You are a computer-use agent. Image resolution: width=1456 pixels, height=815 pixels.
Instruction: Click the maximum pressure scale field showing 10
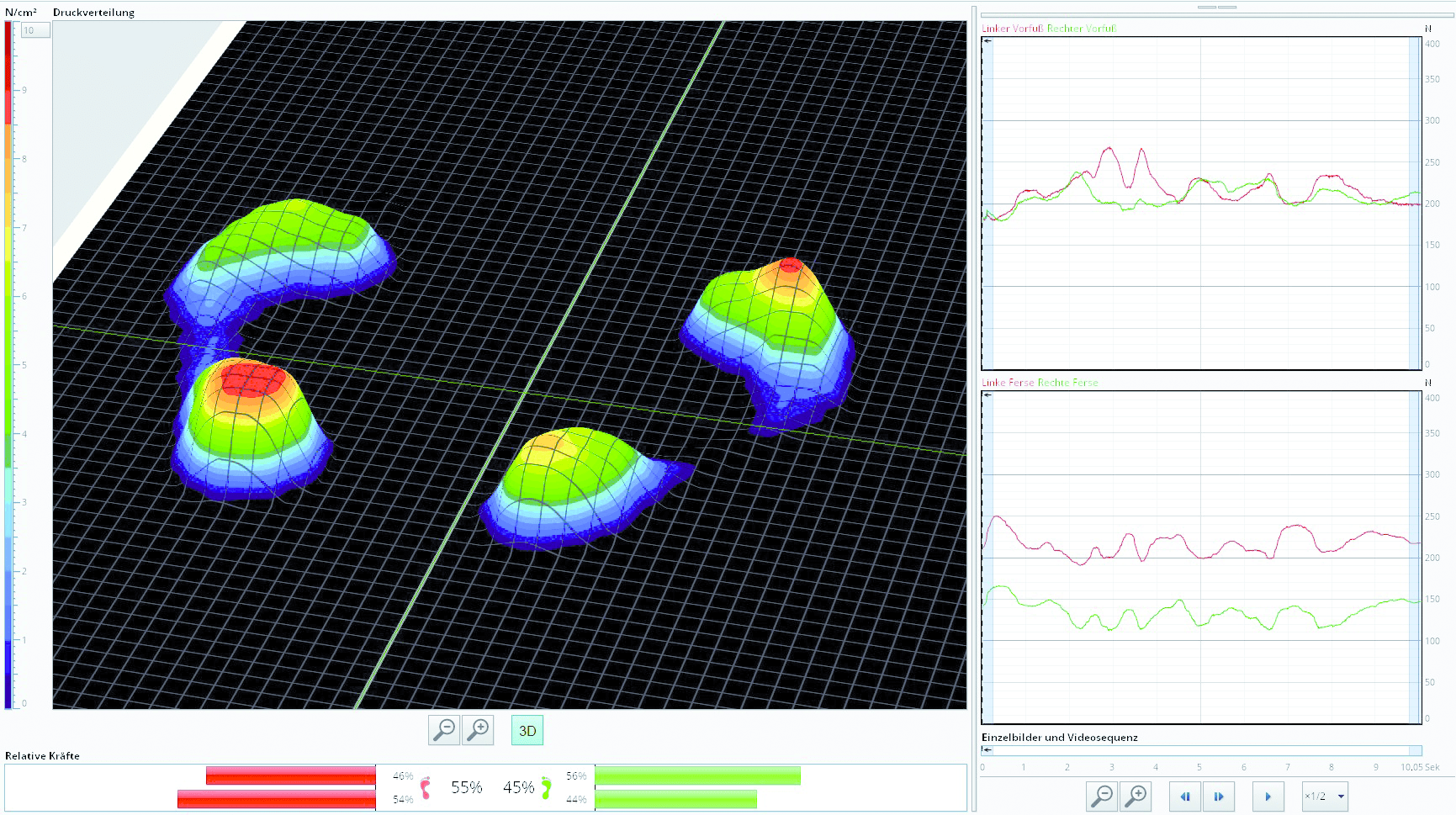35,30
